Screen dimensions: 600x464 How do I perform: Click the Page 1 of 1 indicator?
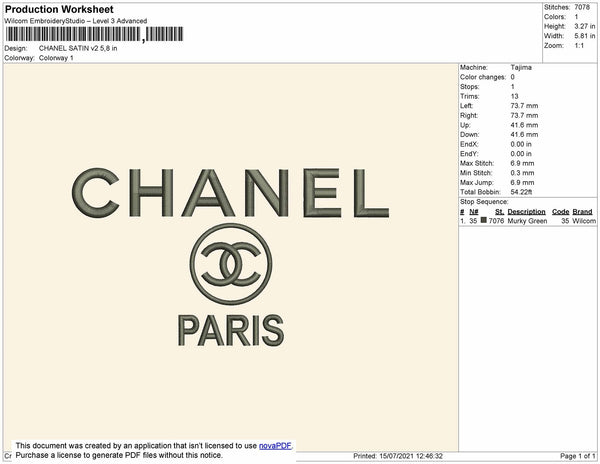click(x=578, y=456)
